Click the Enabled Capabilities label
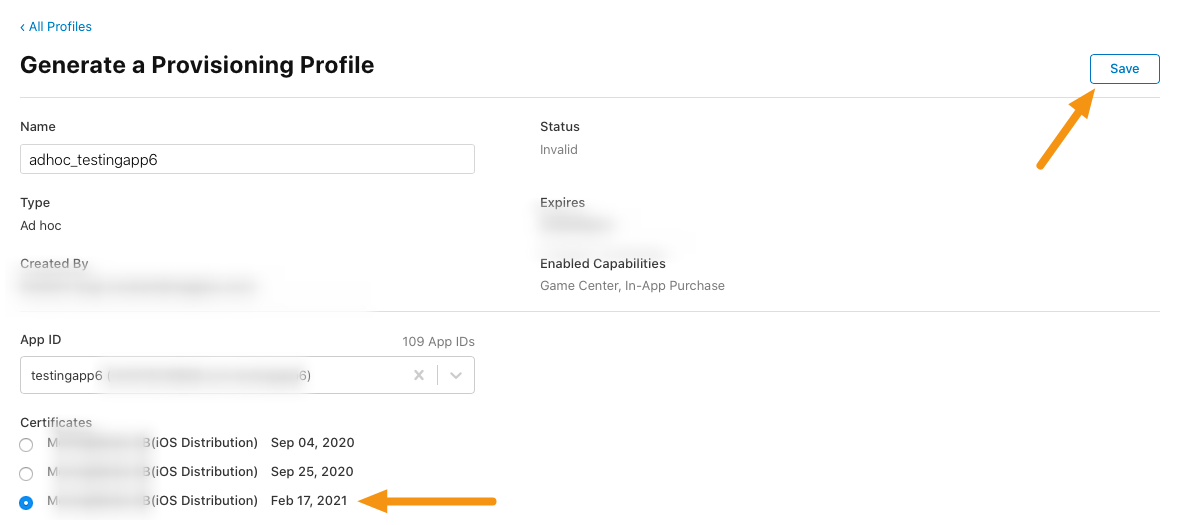1187x525 pixels. pos(603,264)
